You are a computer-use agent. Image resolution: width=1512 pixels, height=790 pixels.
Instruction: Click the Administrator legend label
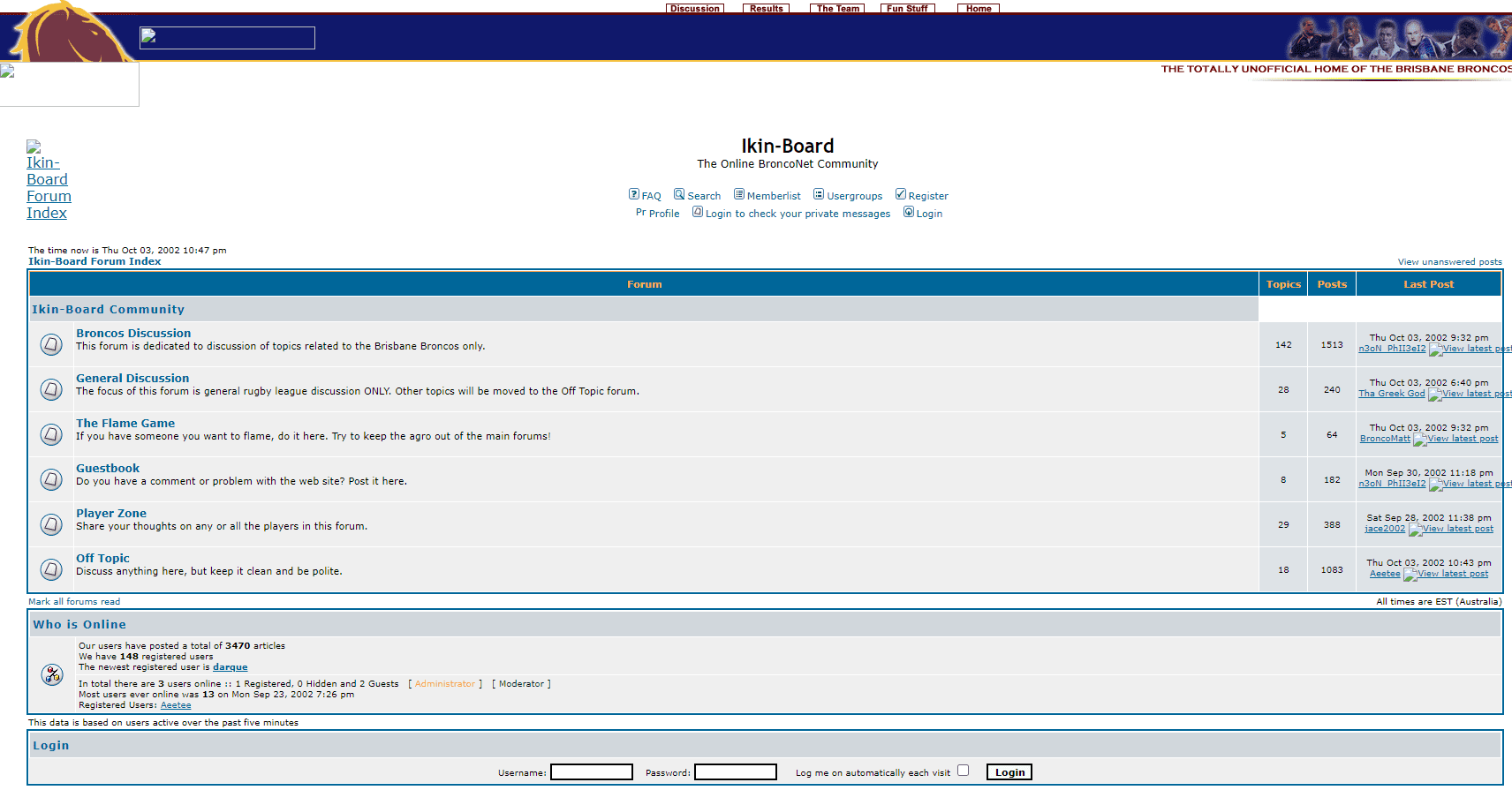[x=445, y=684]
